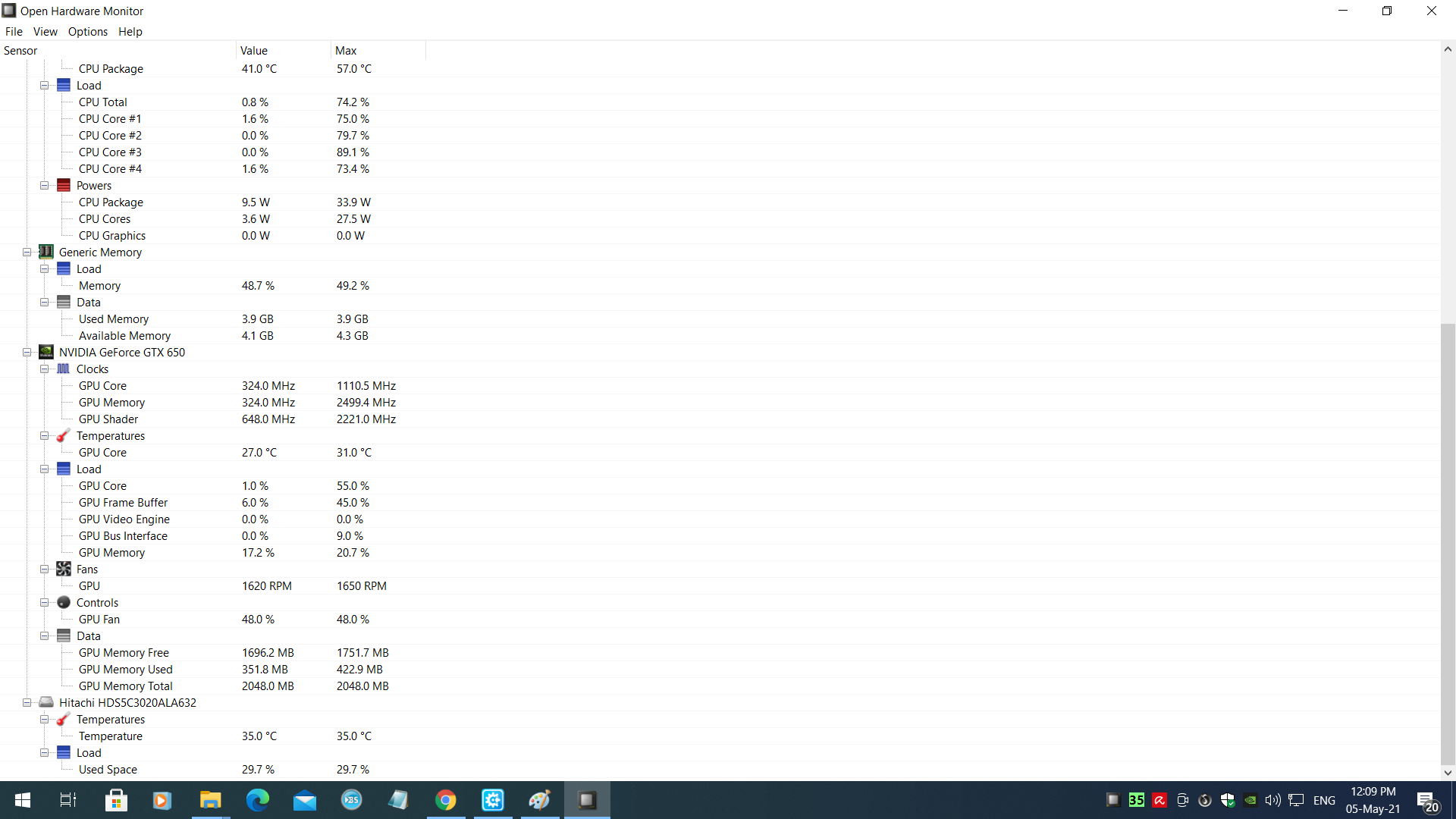Screen dimensions: 1456x819
Task: Collapse the Hitachi HDS5C3020ALA632 node
Action: (27, 702)
